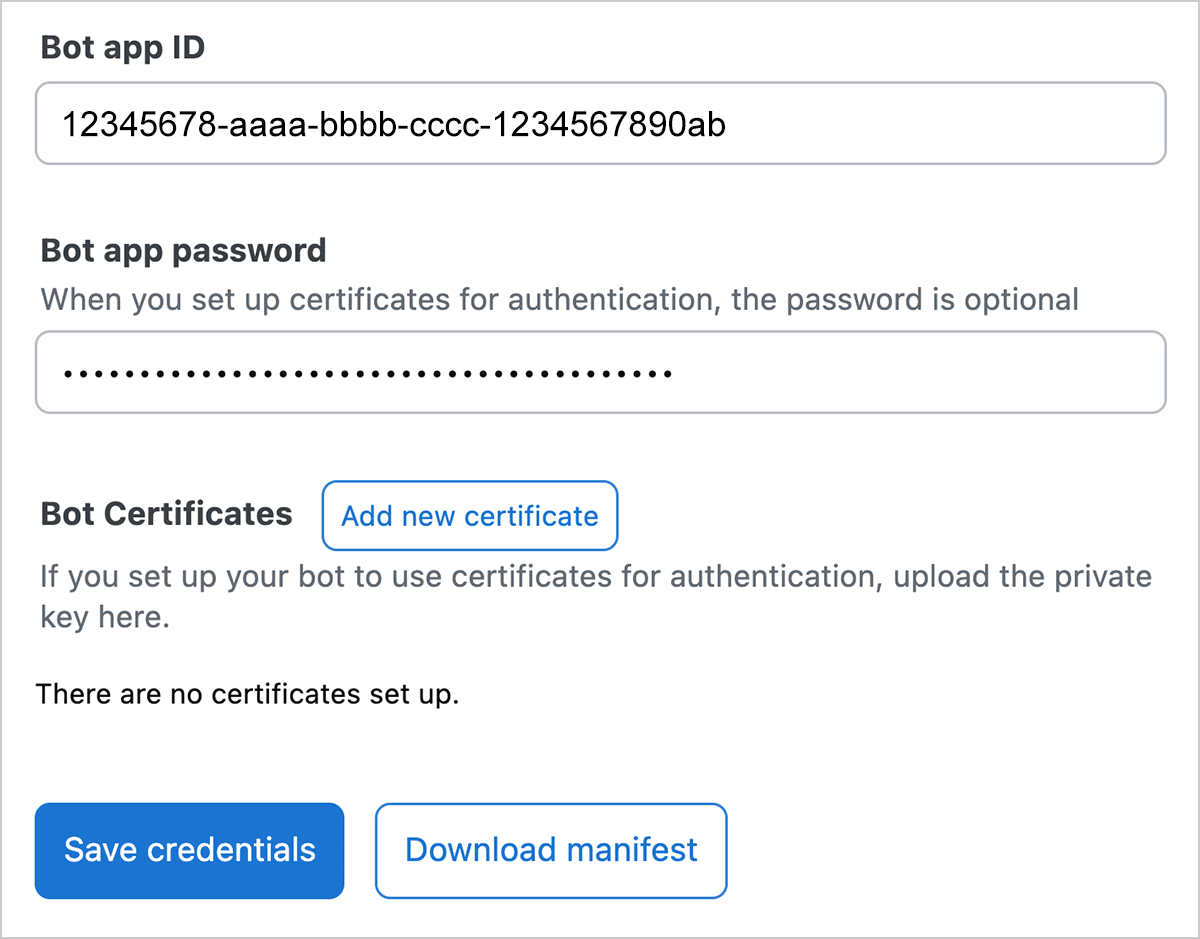Image resolution: width=1200 pixels, height=939 pixels.
Task: Click the word 'manifest' on outlined button
Action: point(627,850)
